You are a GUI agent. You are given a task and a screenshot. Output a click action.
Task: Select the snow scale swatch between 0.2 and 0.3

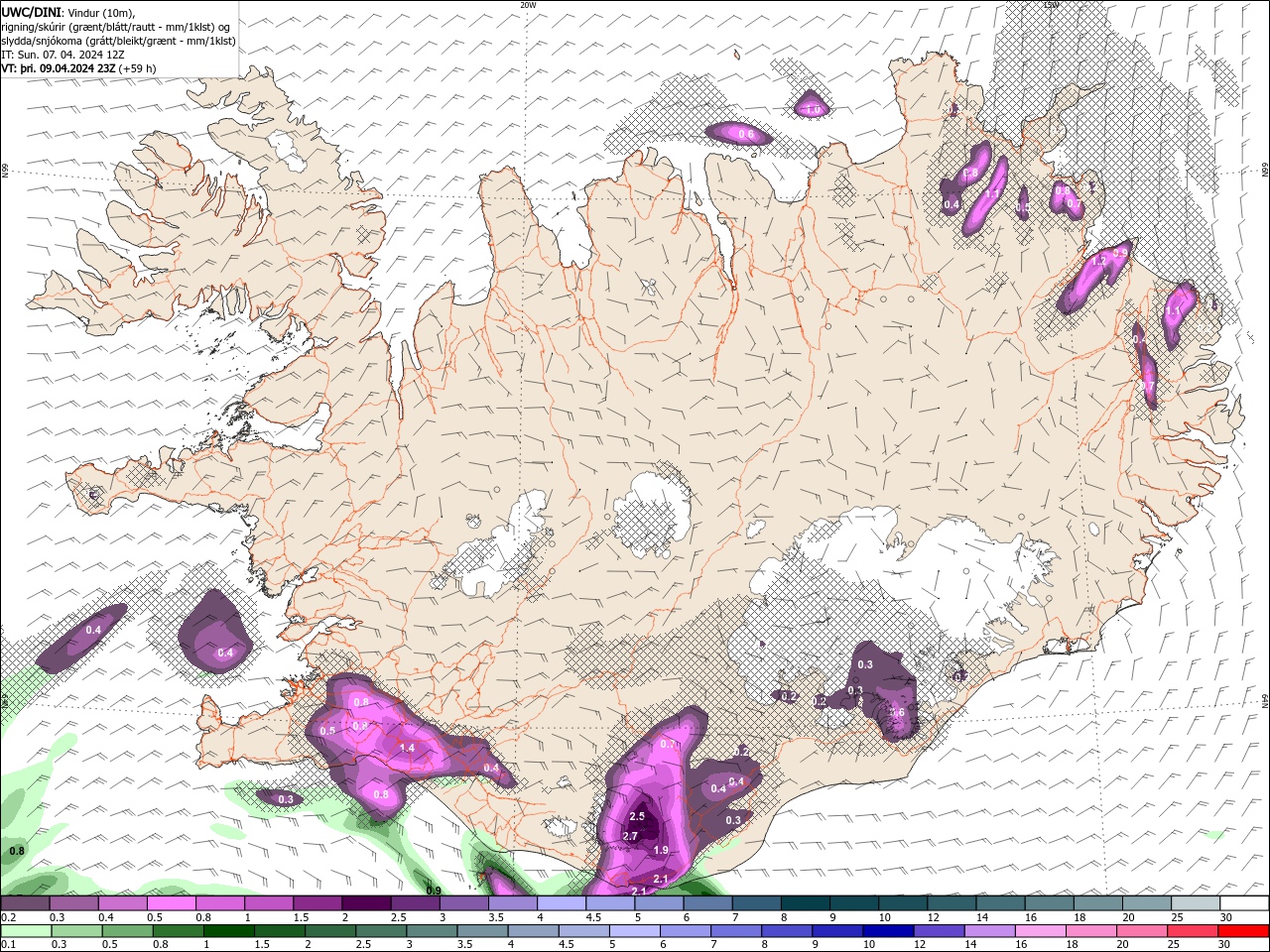[24, 903]
